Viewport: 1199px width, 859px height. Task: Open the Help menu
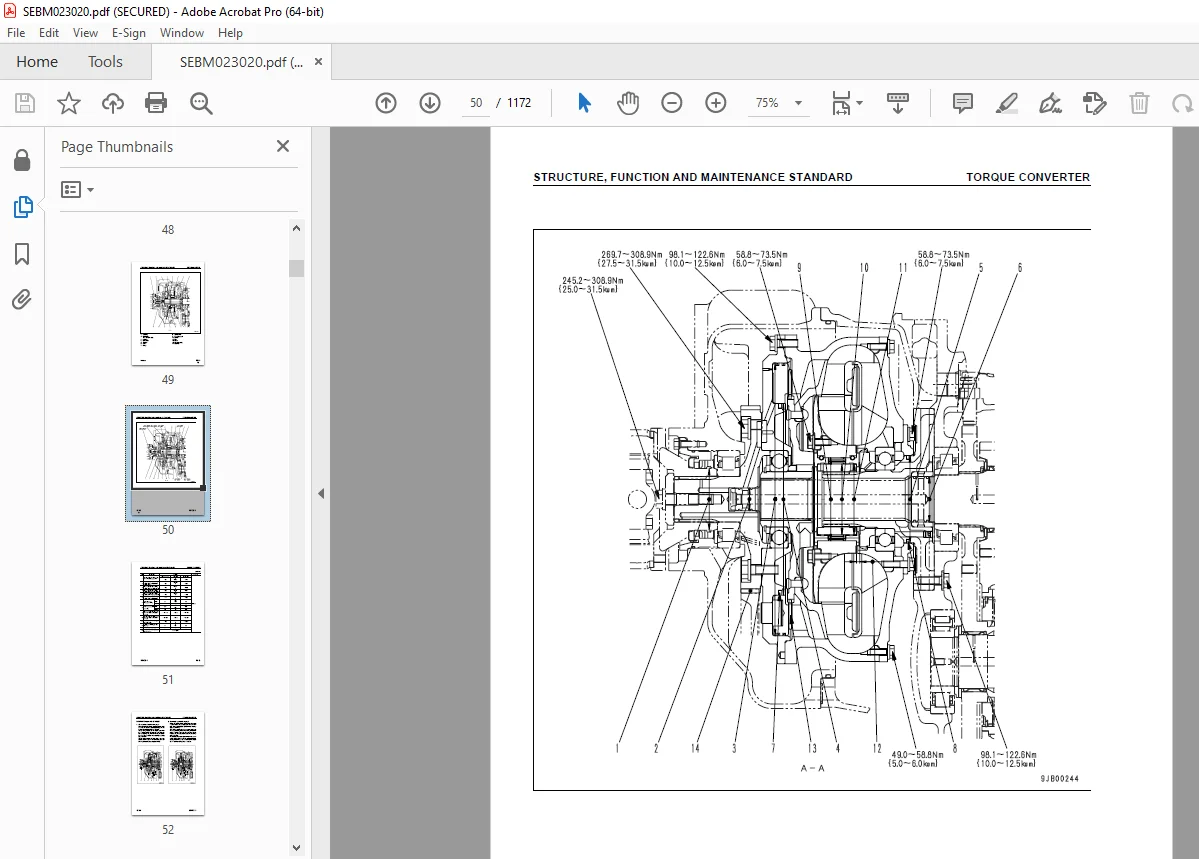(230, 33)
